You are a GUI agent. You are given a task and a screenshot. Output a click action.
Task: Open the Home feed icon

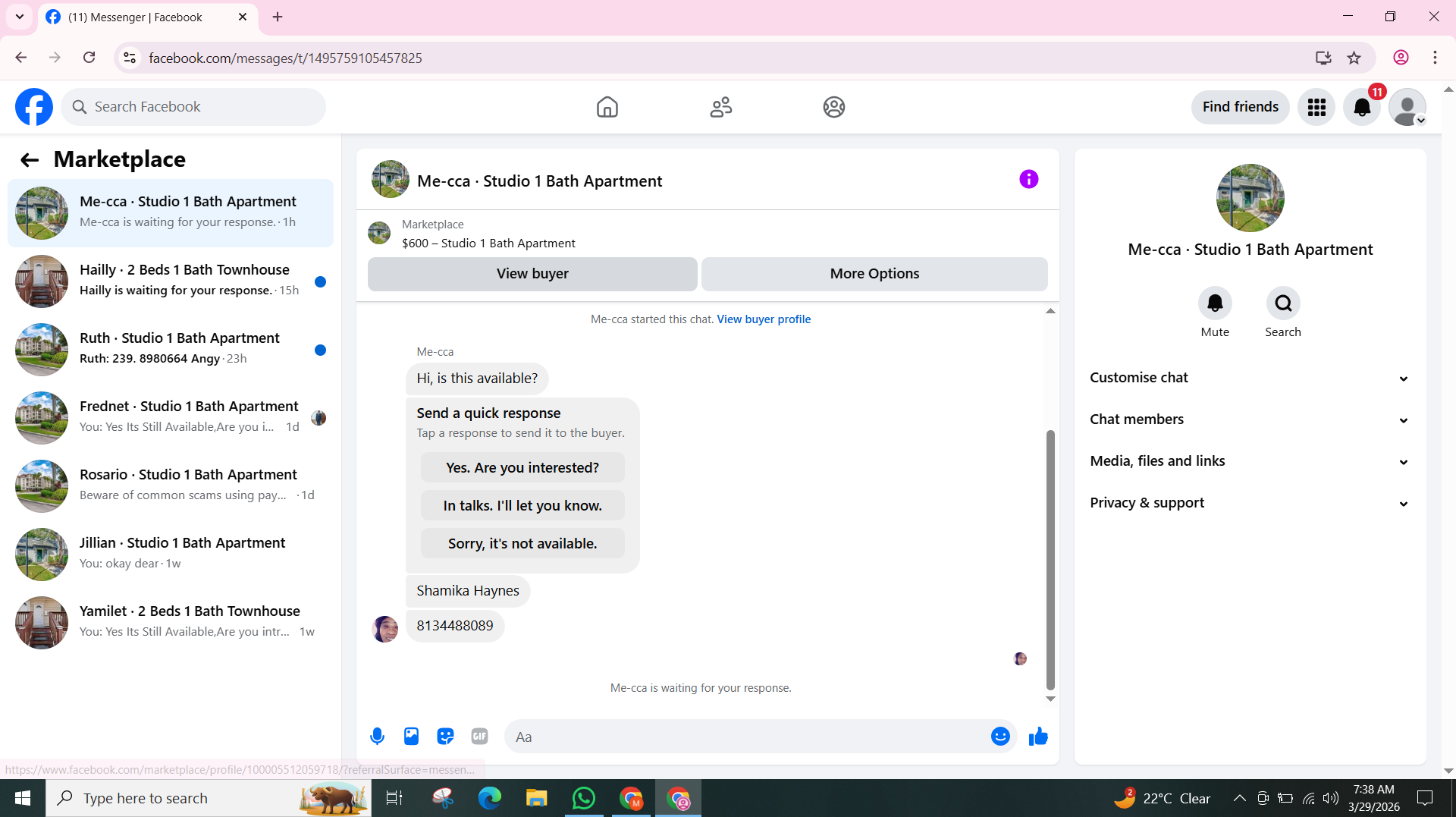(607, 107)
